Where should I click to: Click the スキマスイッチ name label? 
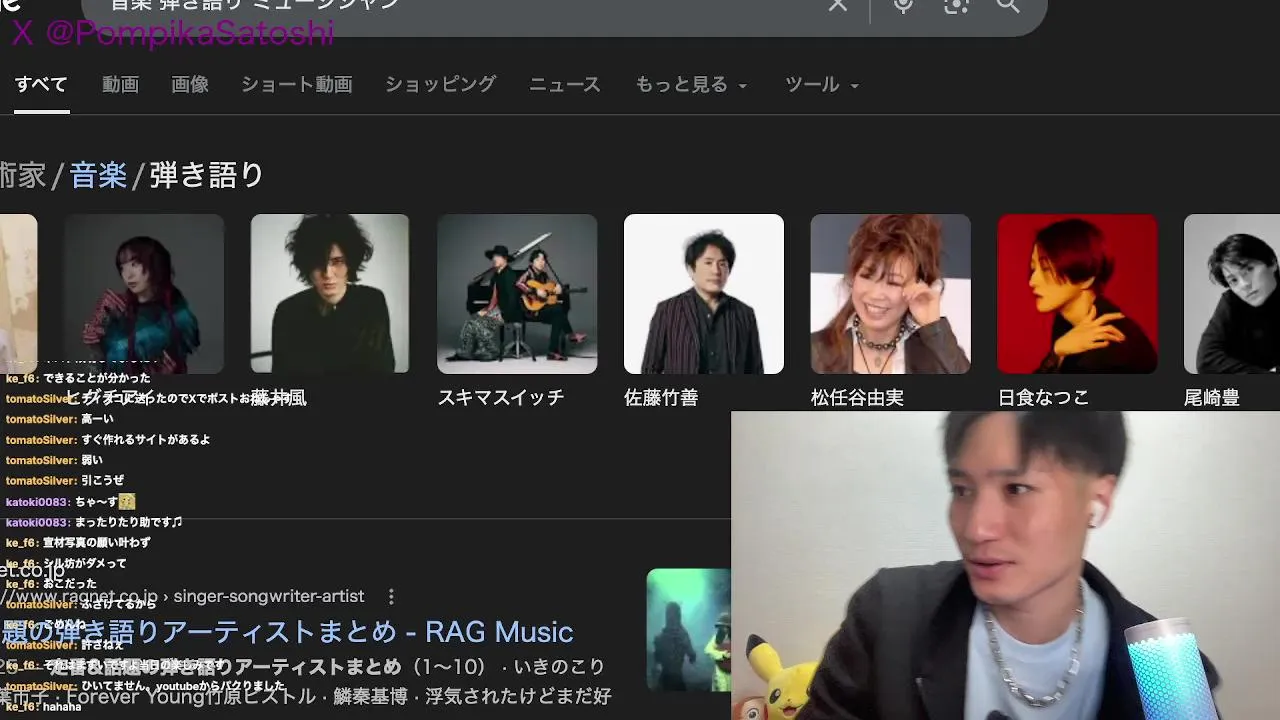pos(501,398)
